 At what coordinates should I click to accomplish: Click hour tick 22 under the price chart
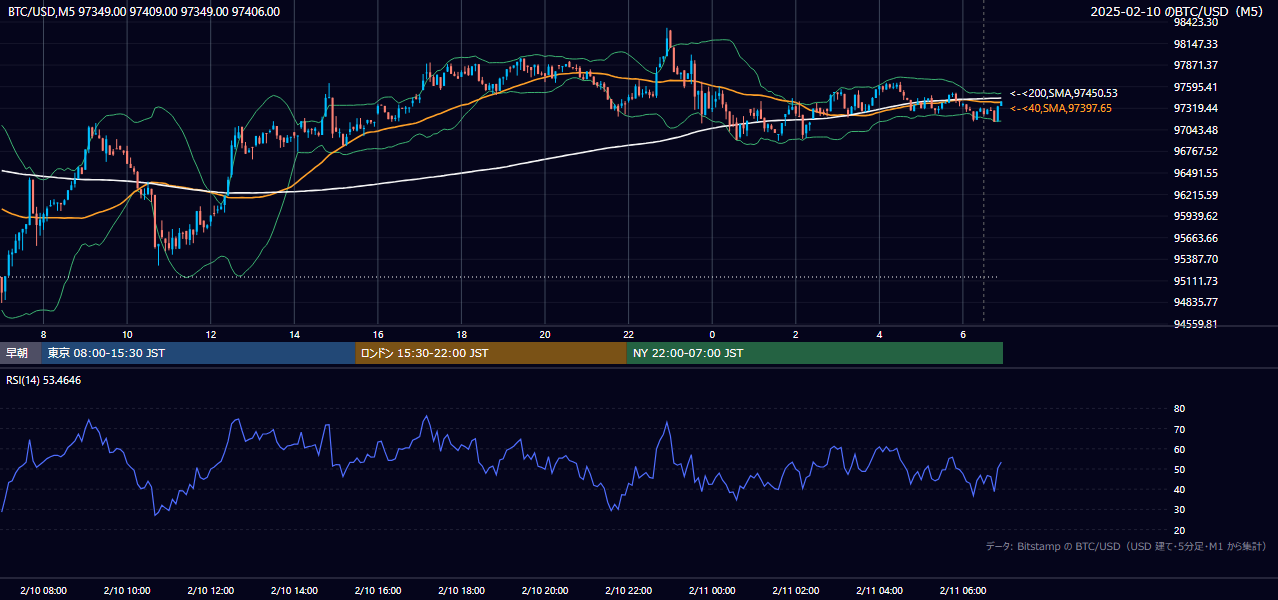click(x=628, y=334)
